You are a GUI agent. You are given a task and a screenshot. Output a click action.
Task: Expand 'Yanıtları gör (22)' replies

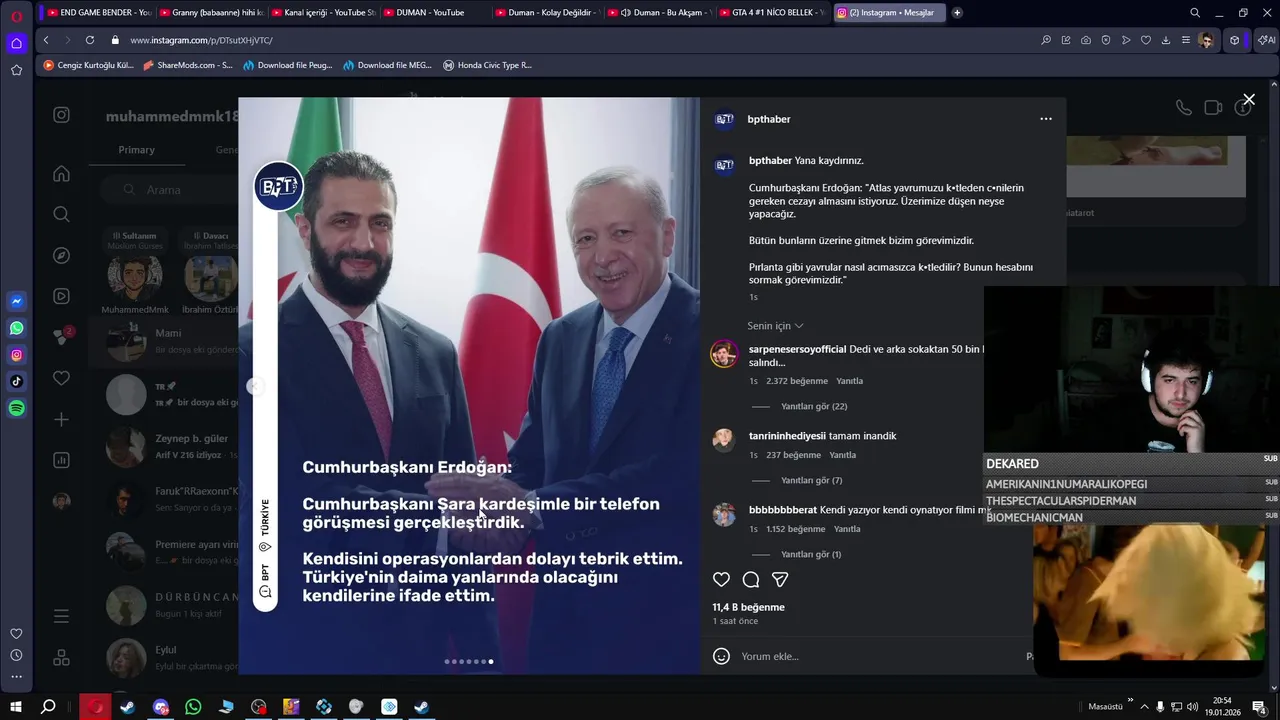pyautogui.click(x=813, y=407)
